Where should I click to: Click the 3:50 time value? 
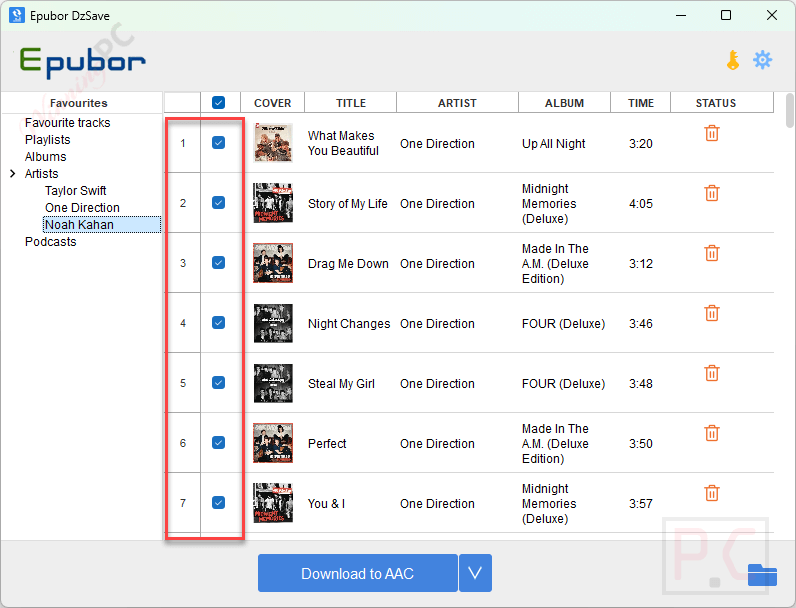(641, 444)
